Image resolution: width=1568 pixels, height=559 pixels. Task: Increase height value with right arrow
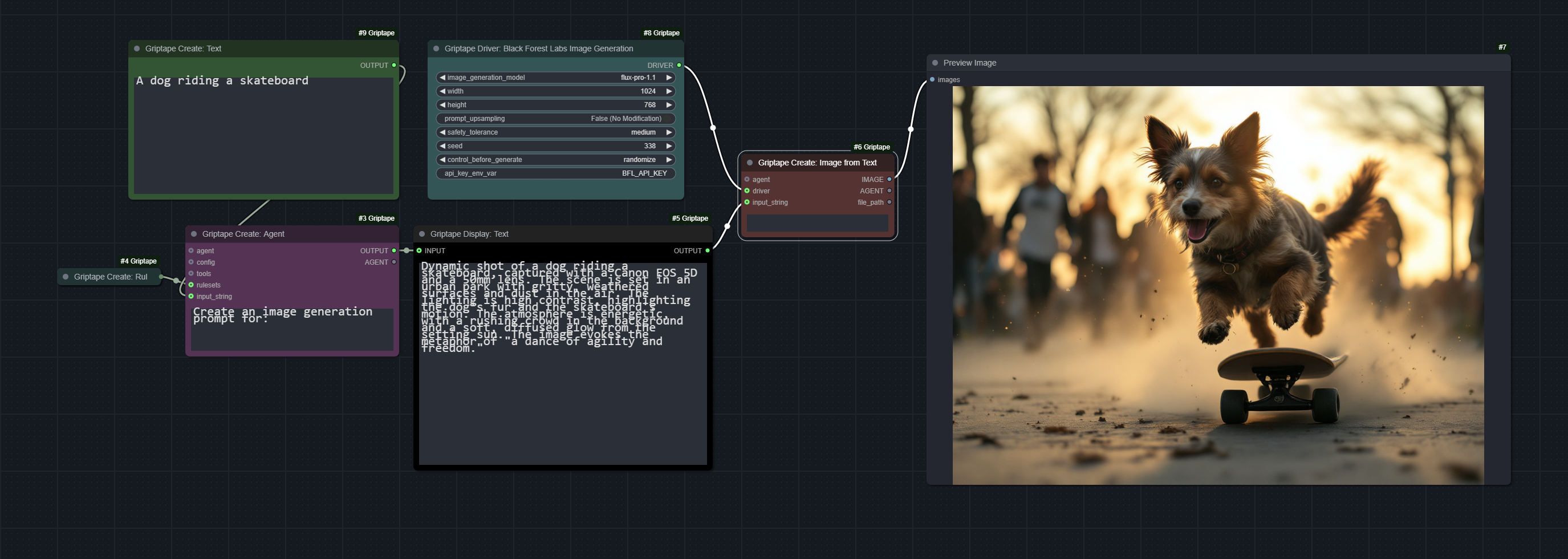(669, 105)
